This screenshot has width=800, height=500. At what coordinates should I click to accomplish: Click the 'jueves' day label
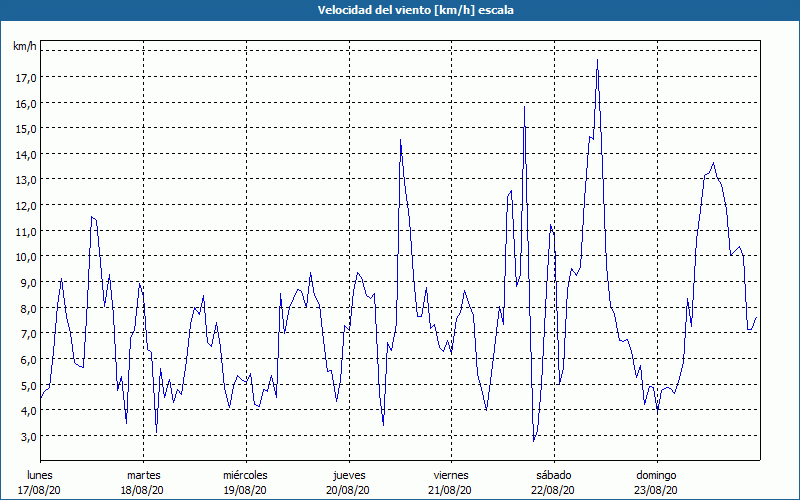coord(349,475)
